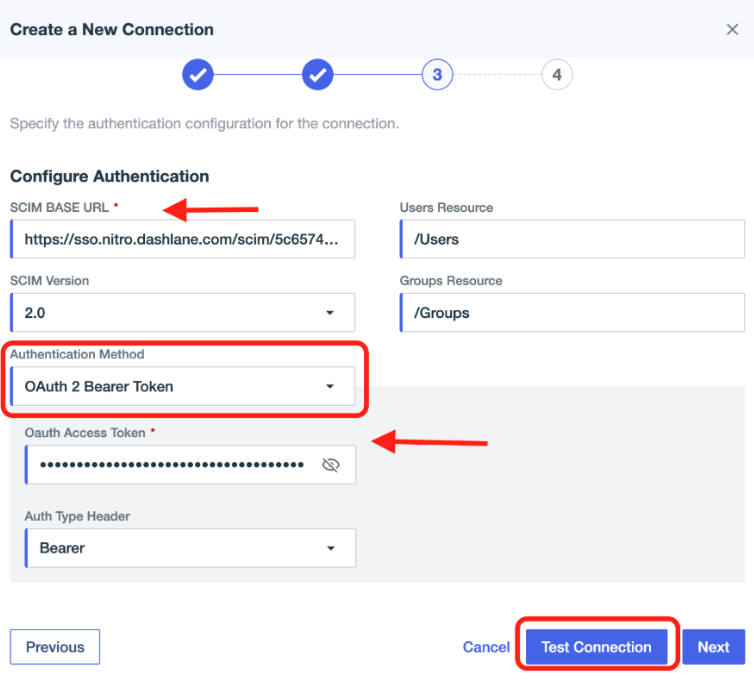Close the Create a New Connection dialog

pyautogui.click(x=732, y=30)
